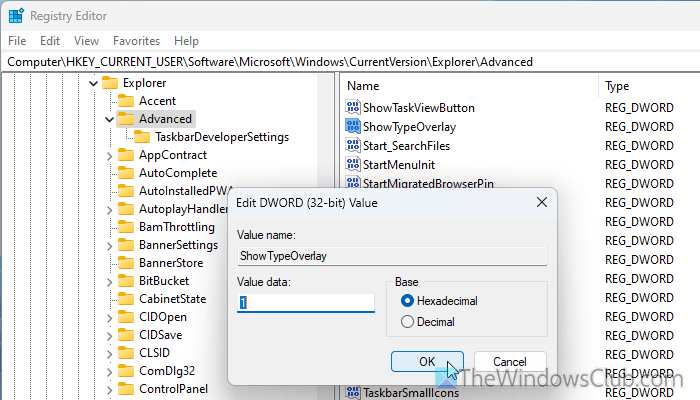Cancel the Edit DWORD dialog
Viewport: 700px width, 400px height.
[x=510, y=362]
